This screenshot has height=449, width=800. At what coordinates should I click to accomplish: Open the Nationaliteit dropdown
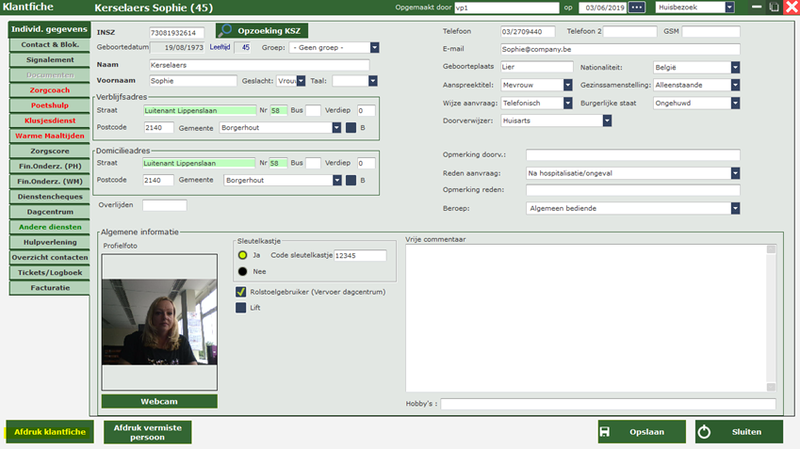(x=735, y=67)
